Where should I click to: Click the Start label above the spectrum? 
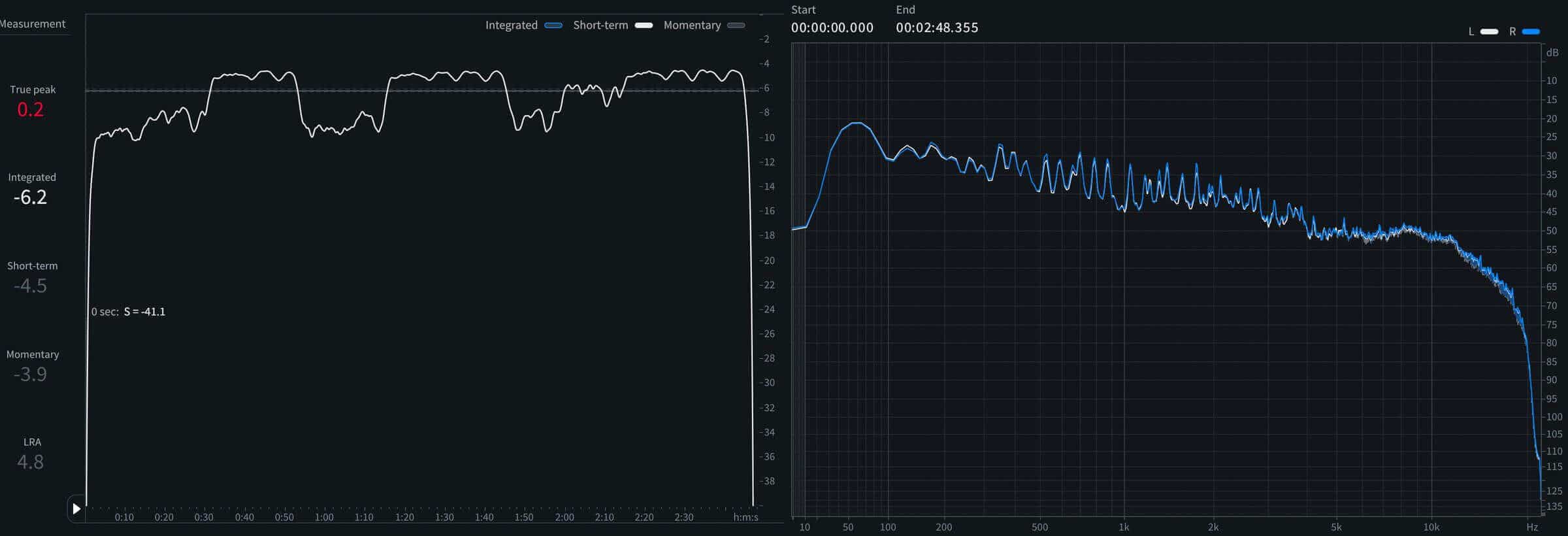point(804,10)
